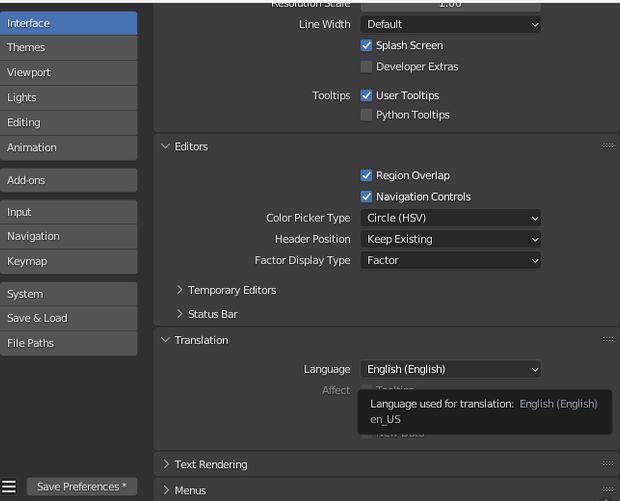Open the hamburger preferences menu
The width and height of the screenshot is (620, 501).
[9, 487]
